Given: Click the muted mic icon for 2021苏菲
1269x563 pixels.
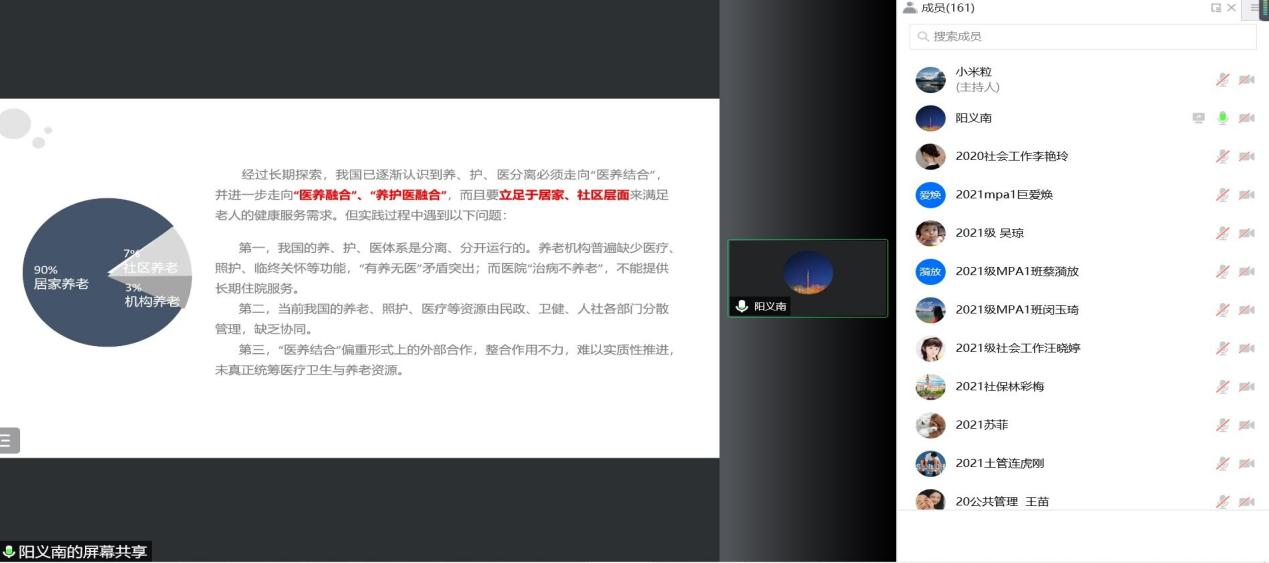Looking at the screenshot, I should (1222, 425).
